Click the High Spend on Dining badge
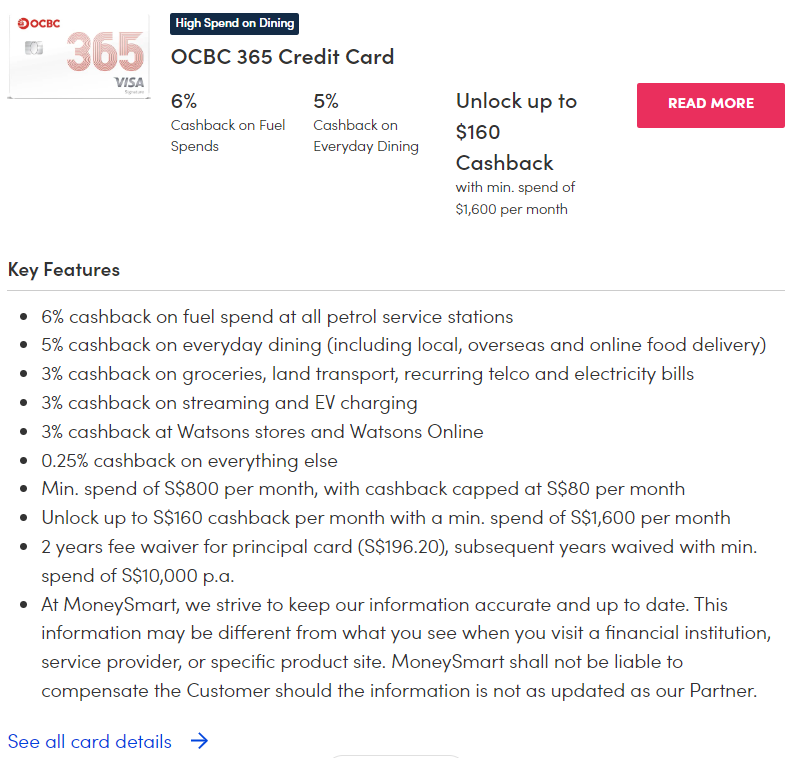 pos(235,23)
